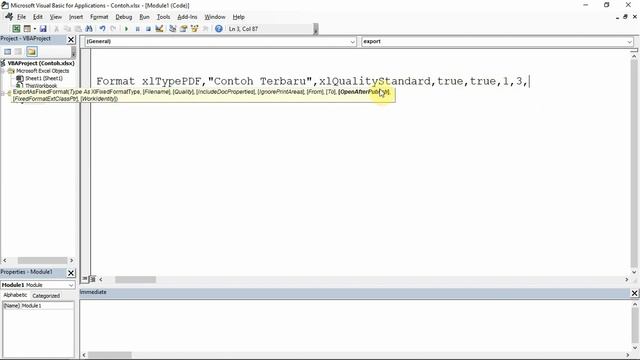
Task: Select Microsoft Excel Objects folder
Action: 42,71
